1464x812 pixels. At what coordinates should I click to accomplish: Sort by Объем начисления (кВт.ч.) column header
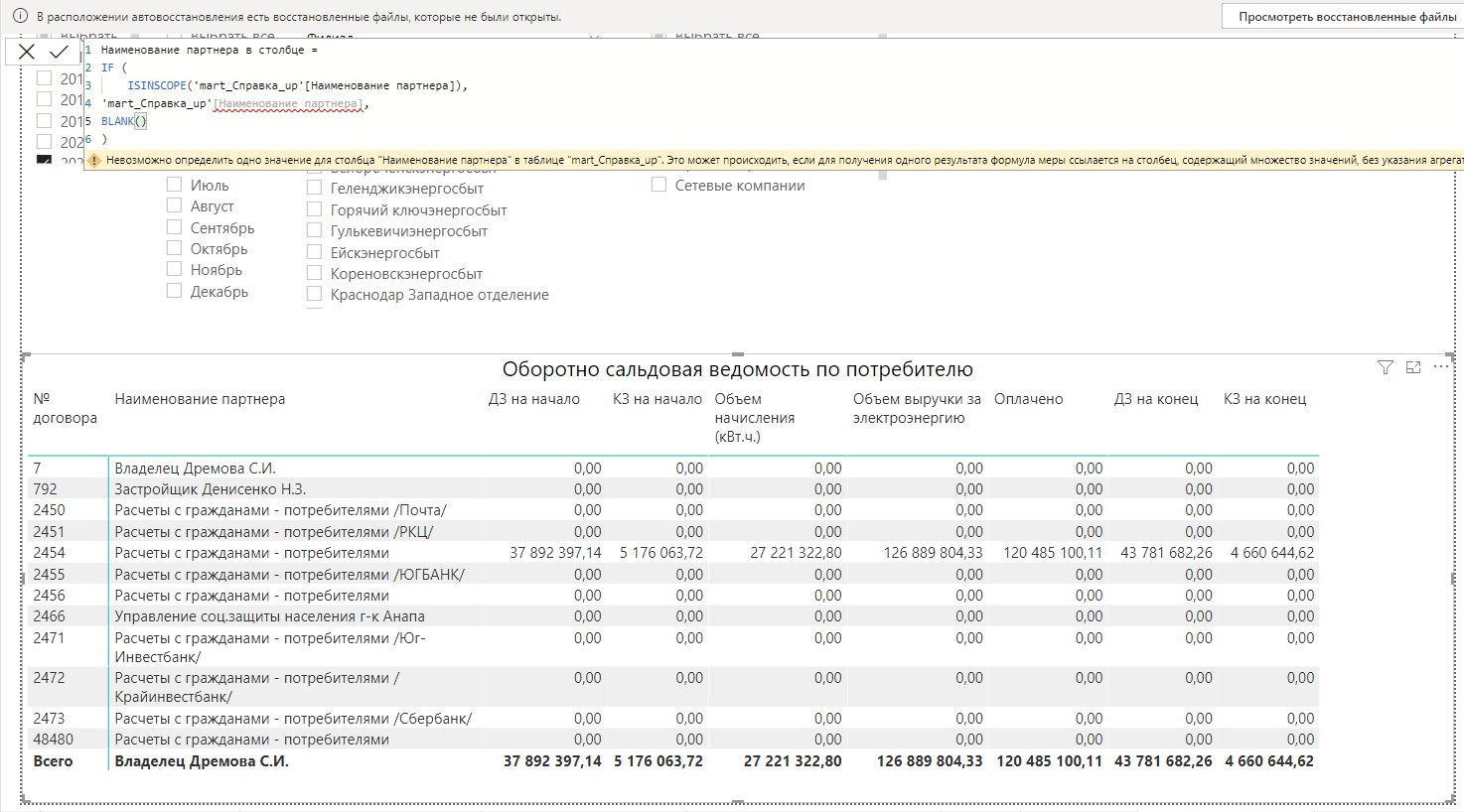point(755,417)
